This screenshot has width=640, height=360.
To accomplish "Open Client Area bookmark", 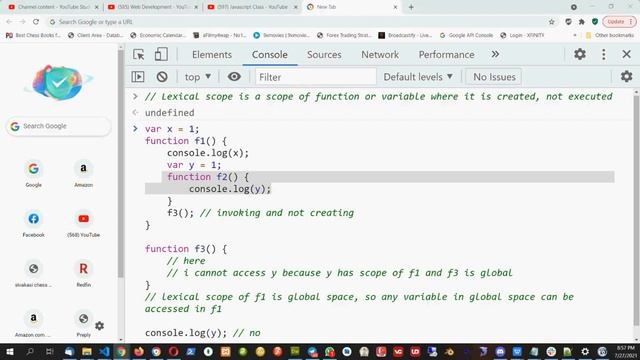I will [x=96, y=36].
